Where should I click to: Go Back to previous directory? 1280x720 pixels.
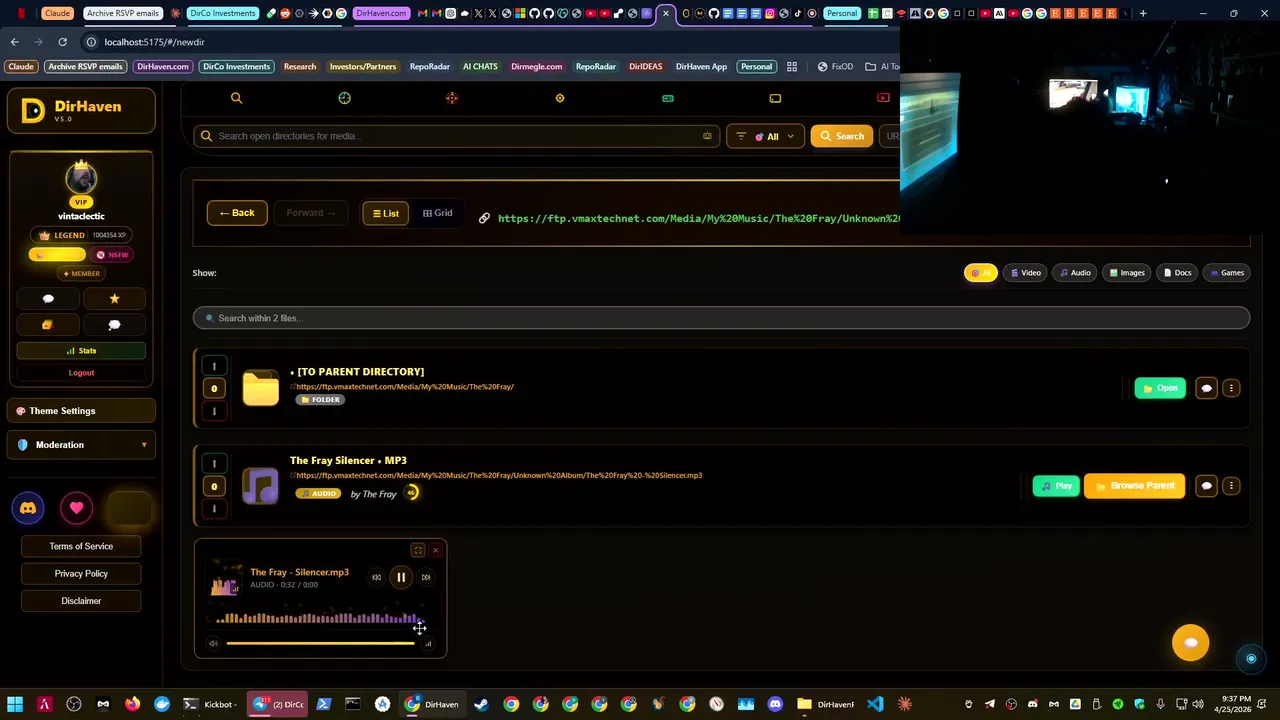click(237, 213)
